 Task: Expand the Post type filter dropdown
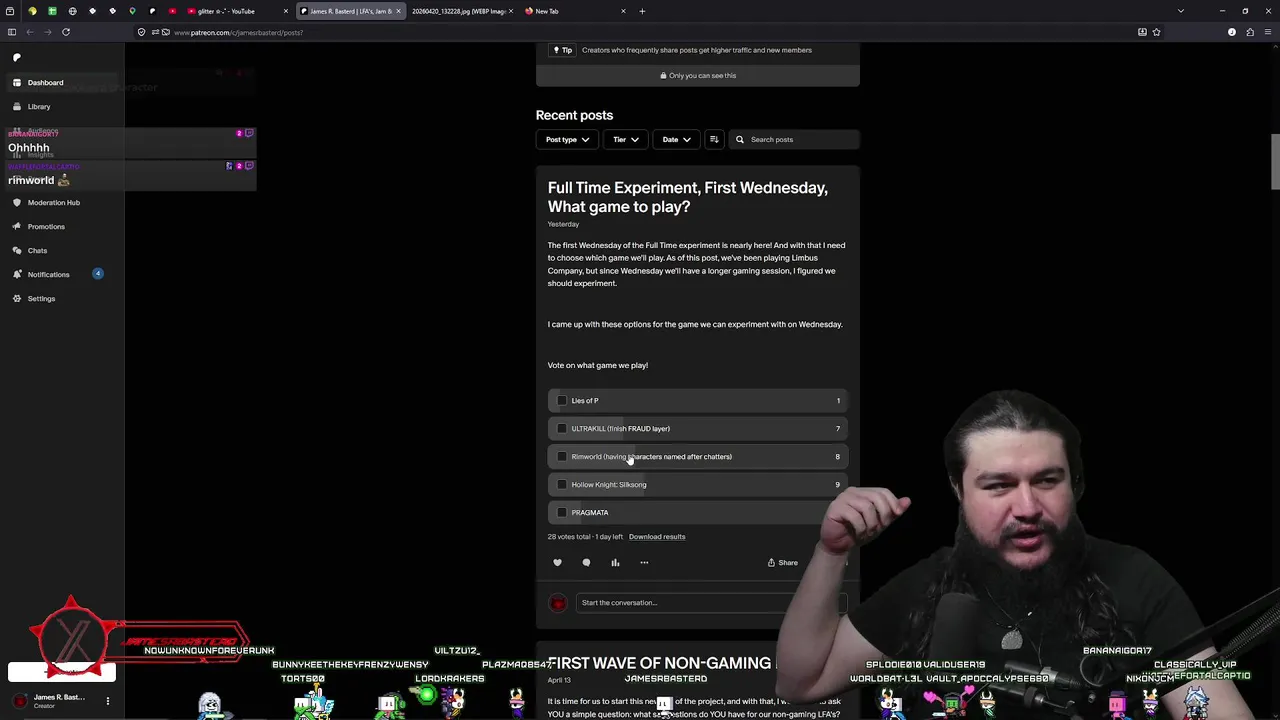(567, 140)
